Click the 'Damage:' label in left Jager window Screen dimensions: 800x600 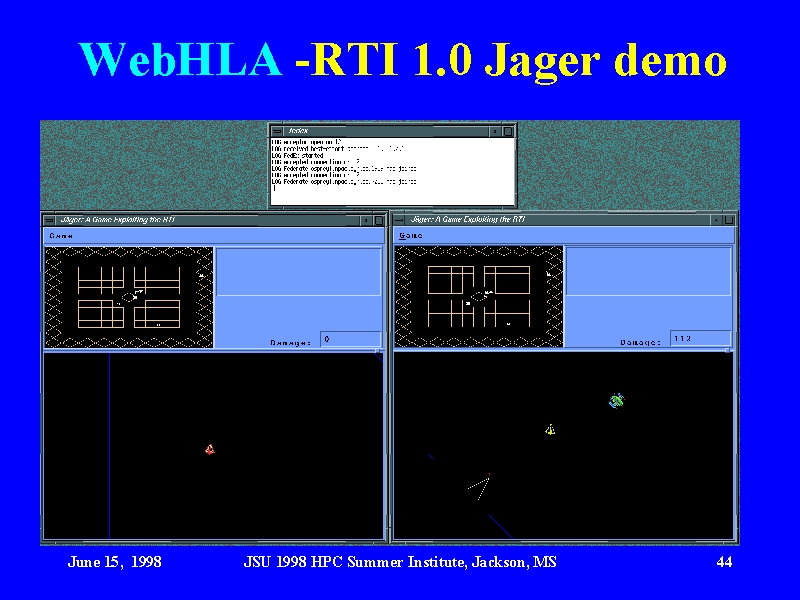(x=290, y=343)
